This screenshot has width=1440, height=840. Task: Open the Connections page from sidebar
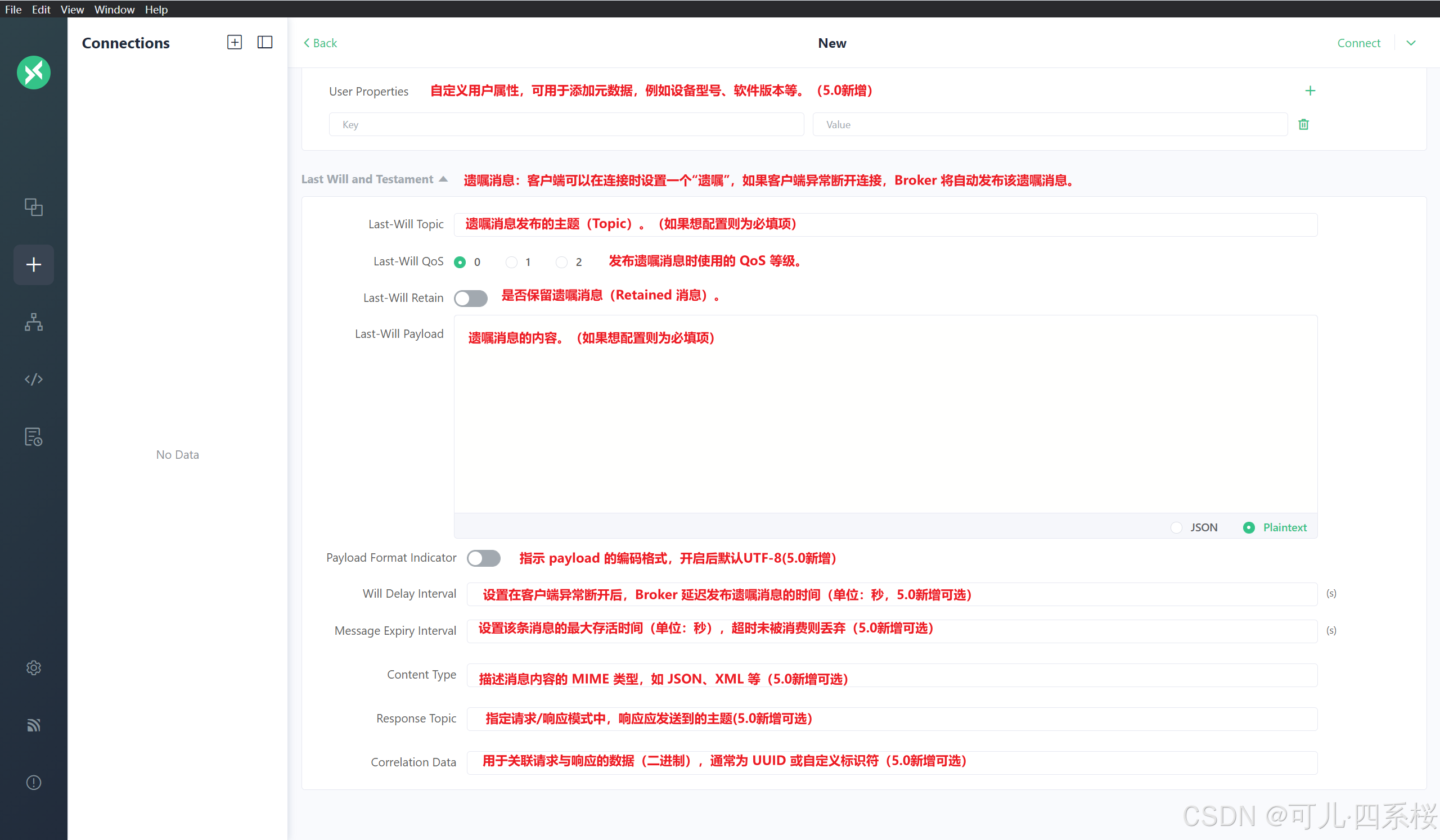pos(34,207)
